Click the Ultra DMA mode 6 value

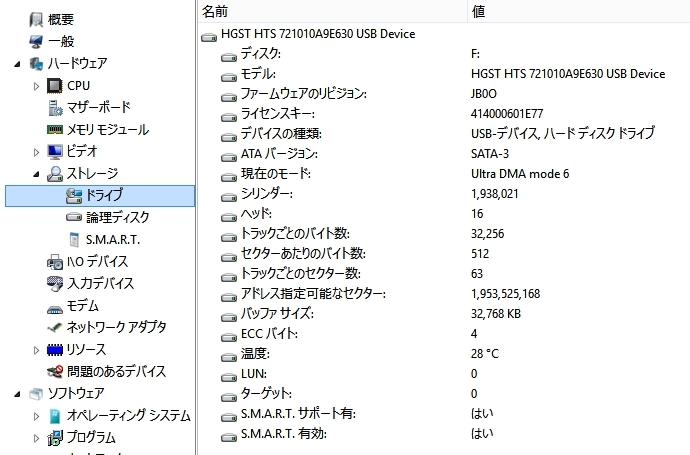520,174
